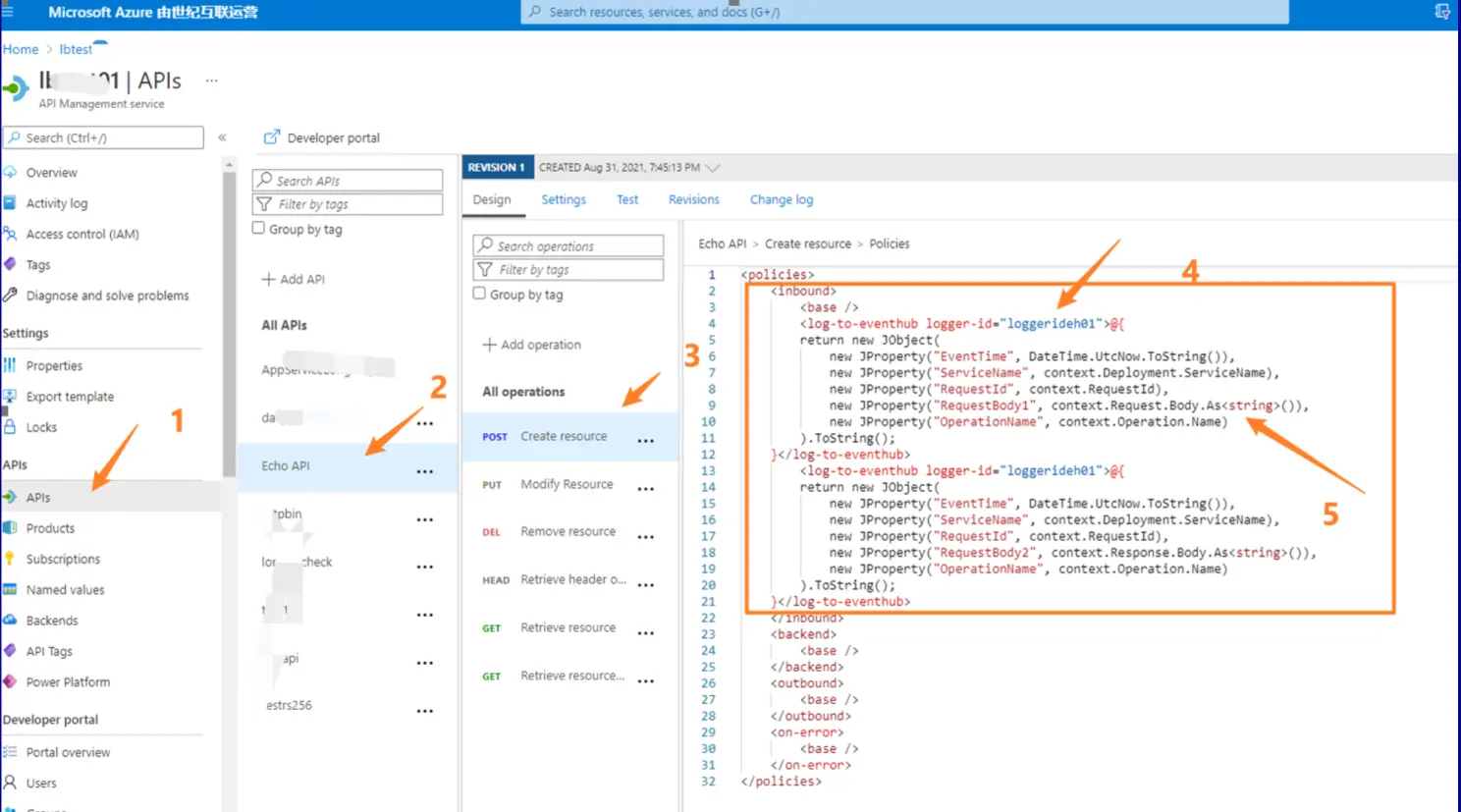Focus the Search APIs field

pyautogui.click(x=348, y=181)
